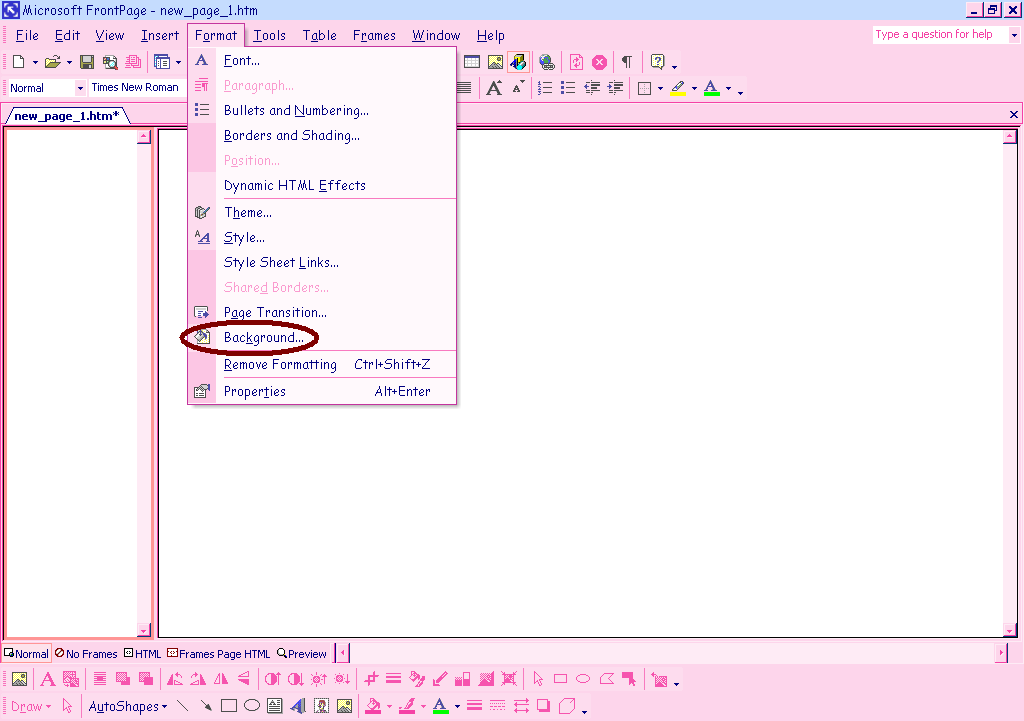This screenshot has width=1024, height=721.
Task: Select Style Sheet Links... entry
Action: (322, 263)
